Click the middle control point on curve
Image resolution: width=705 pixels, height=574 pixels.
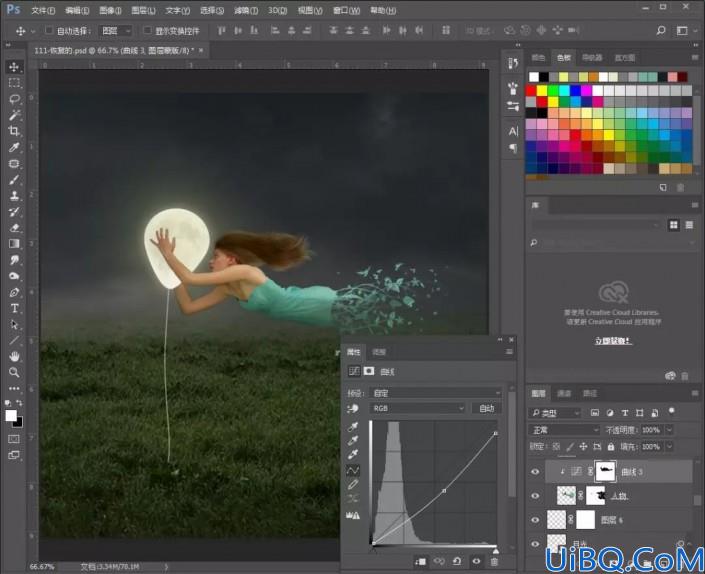pyautogui.click(x=444, y=491)
